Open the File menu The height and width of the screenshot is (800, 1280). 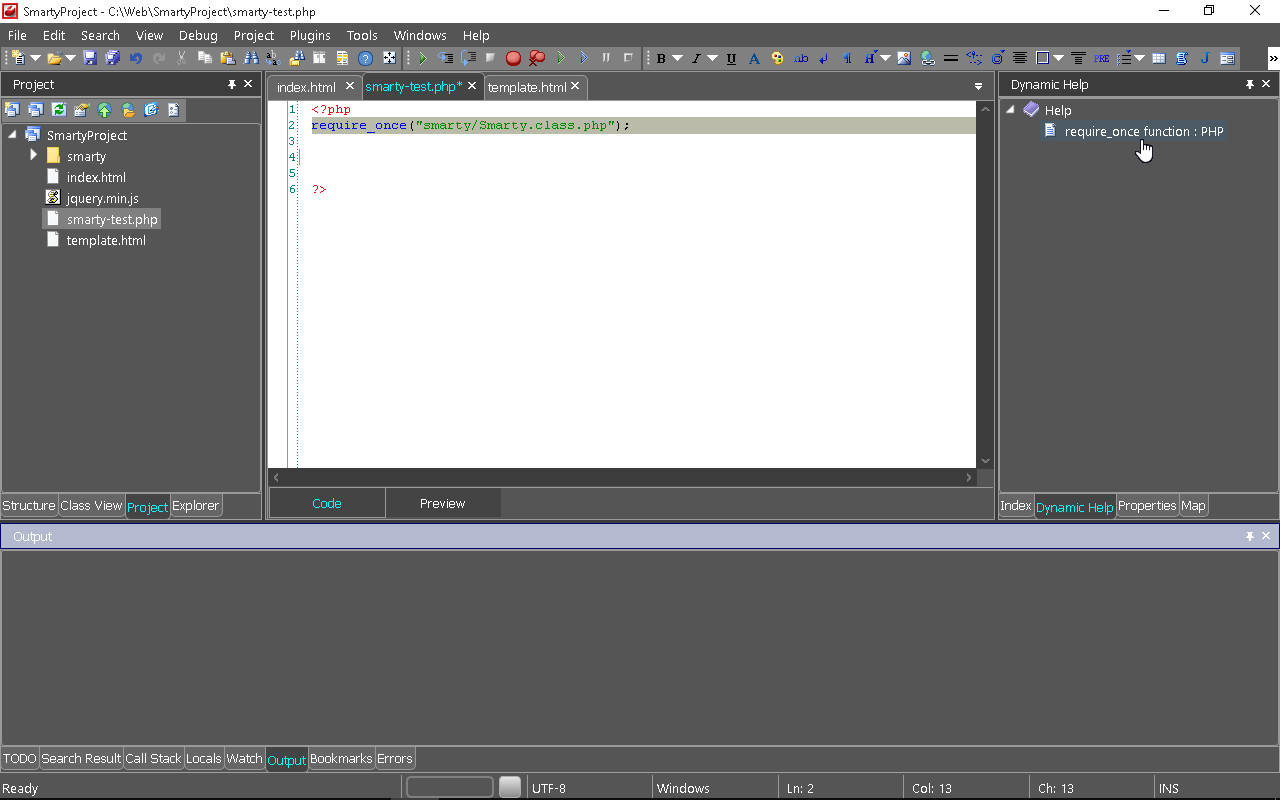[x=17, y=35]
